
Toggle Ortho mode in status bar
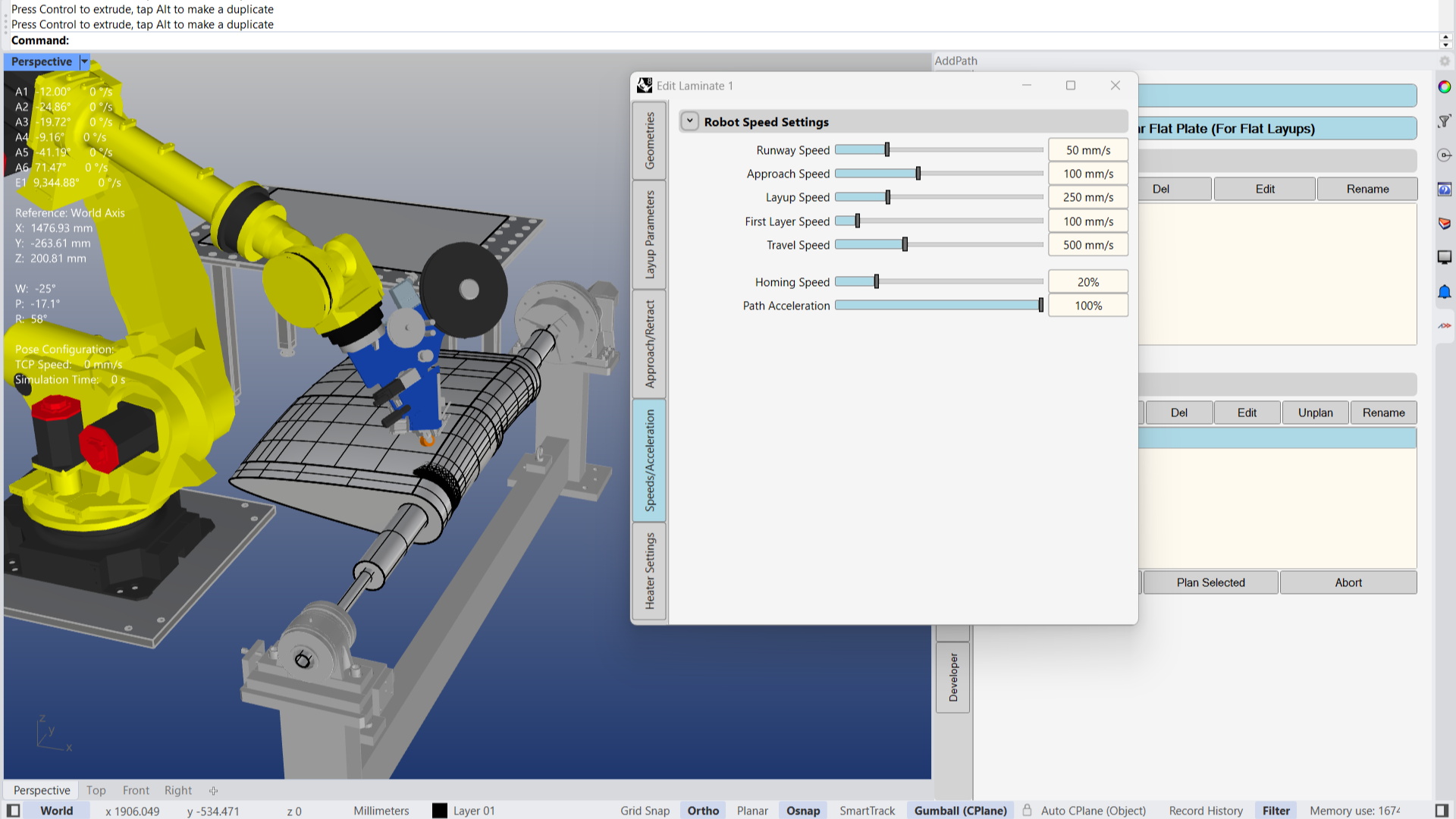[x=703, y=811]
